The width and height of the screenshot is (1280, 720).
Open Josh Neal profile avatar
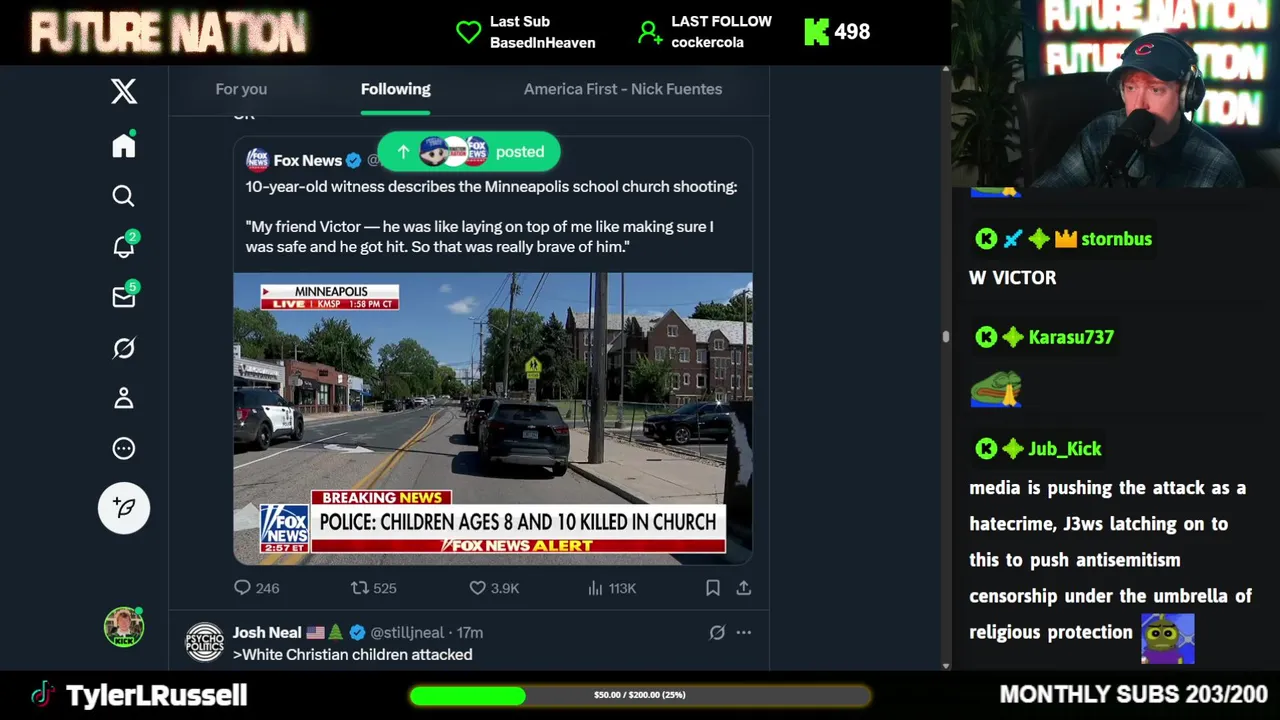[205, 642]
